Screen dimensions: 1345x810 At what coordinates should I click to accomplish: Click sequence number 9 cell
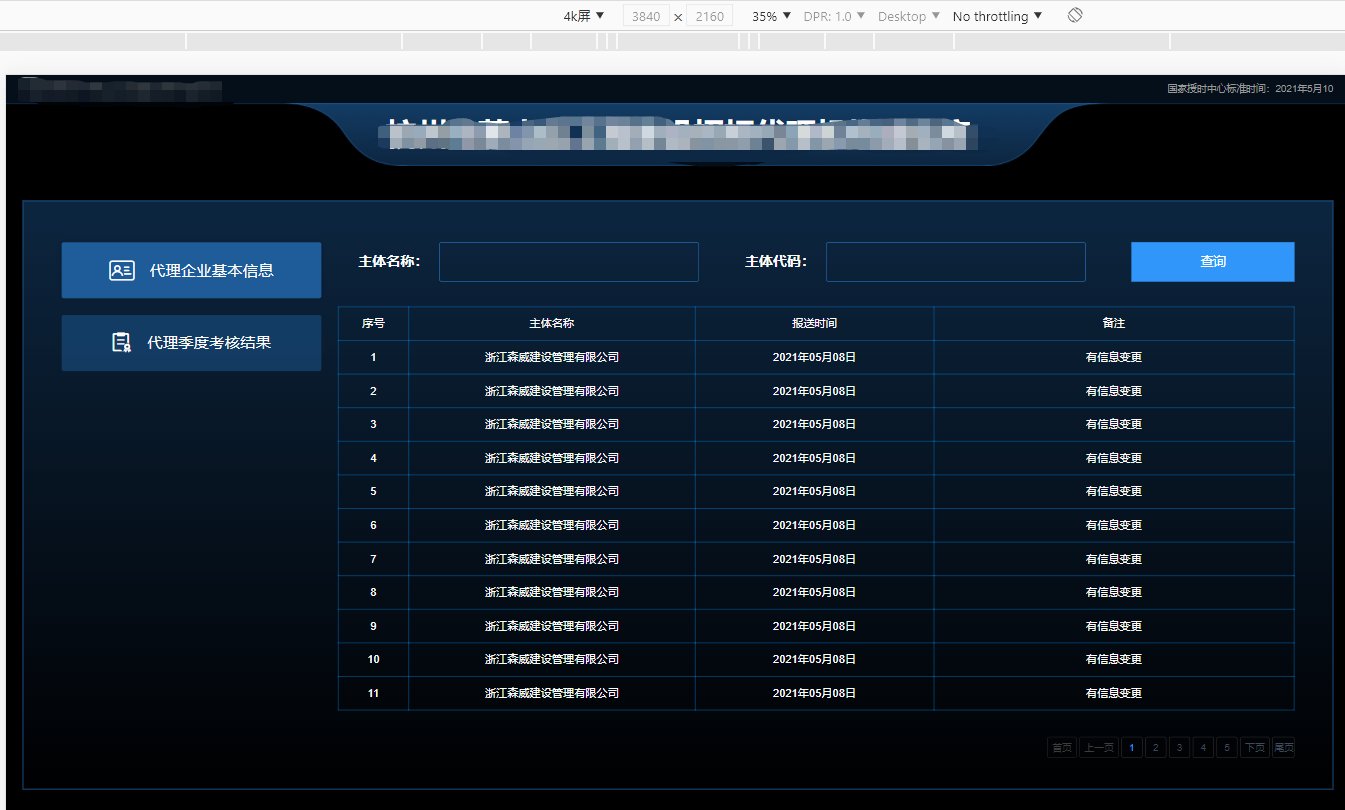point(373,626)
